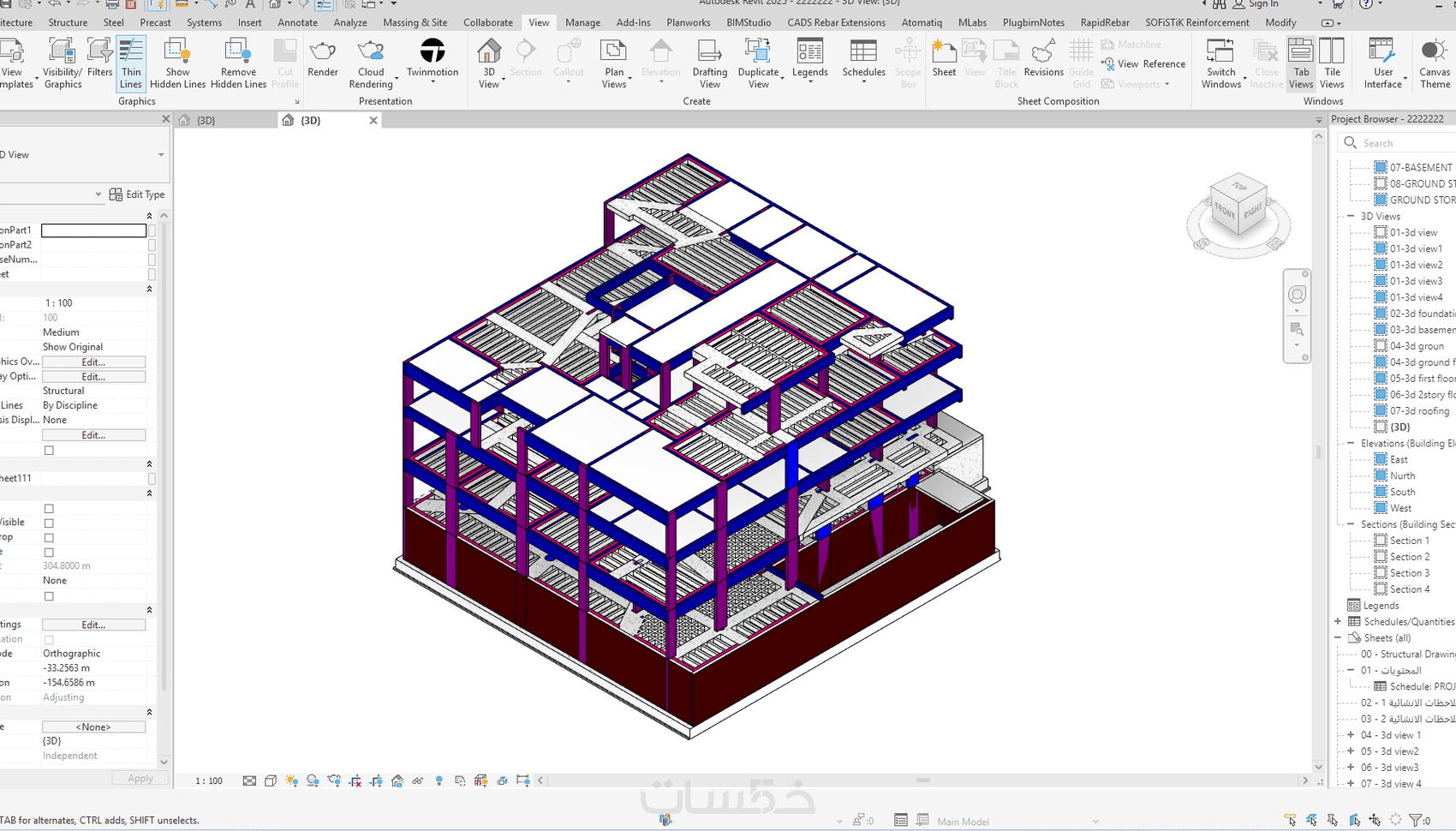The width and height of the screenshot is (1456, 831).
Task: Toggle Sun Path in view control bar
Action: (292, 780)
